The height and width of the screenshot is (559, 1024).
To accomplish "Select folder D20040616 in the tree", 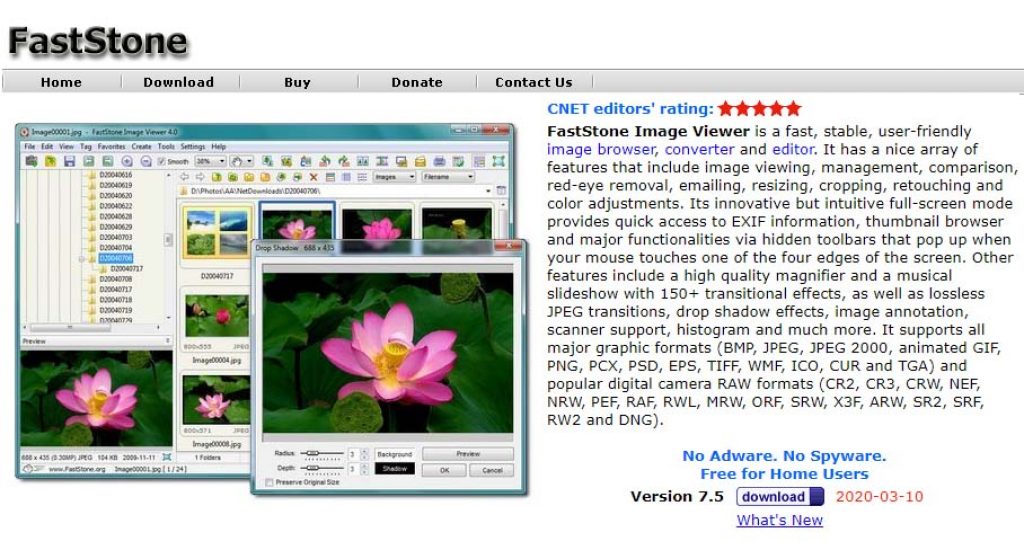I will coord(116,175).
